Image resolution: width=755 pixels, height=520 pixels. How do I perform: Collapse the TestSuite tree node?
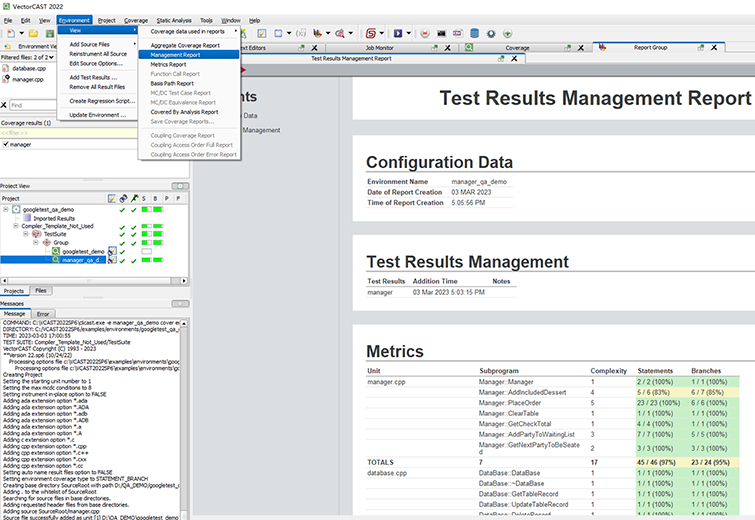tap(26, 234)
